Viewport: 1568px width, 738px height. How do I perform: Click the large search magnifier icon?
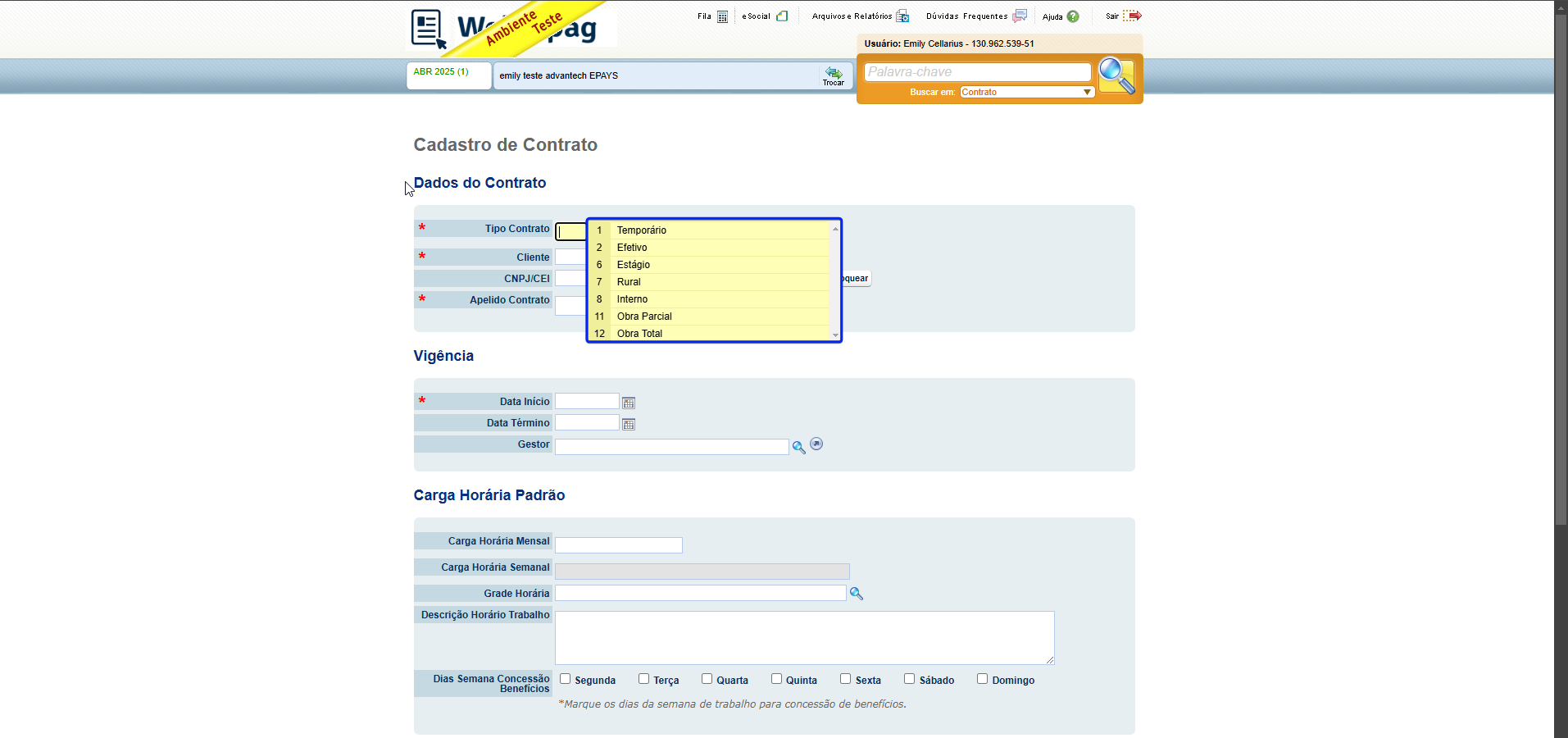(1116, 75)
